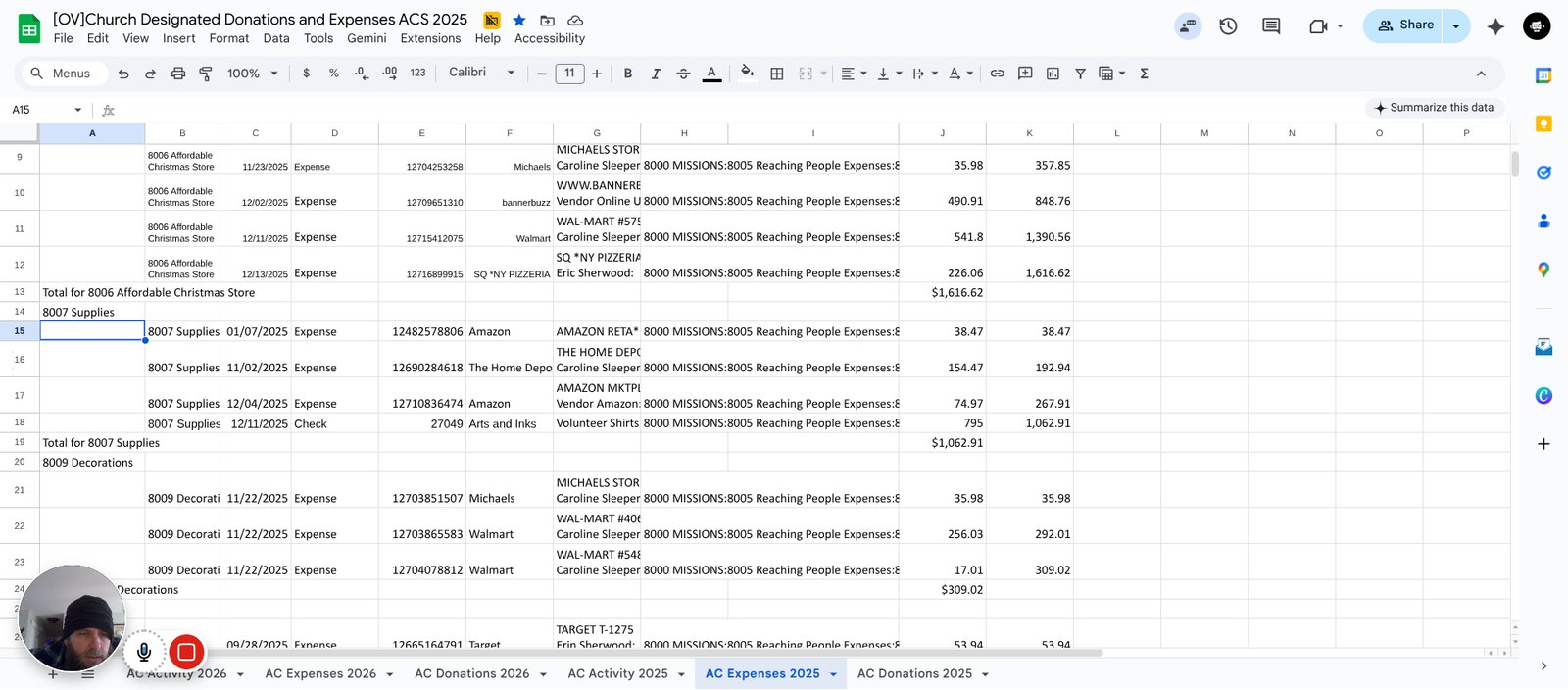1568x690 pixels.
Task: Switch to the AC Donations 2025 sheet
Action: [x=914, y=674]
